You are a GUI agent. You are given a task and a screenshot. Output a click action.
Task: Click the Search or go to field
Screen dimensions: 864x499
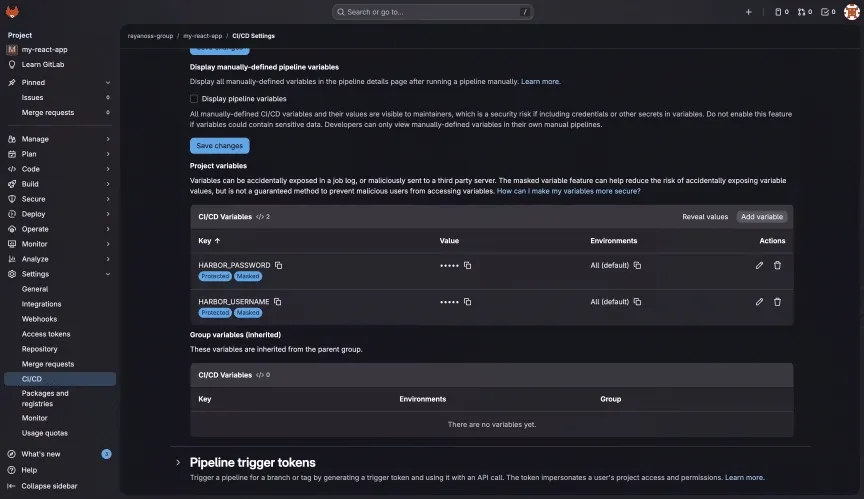(432, 12)
